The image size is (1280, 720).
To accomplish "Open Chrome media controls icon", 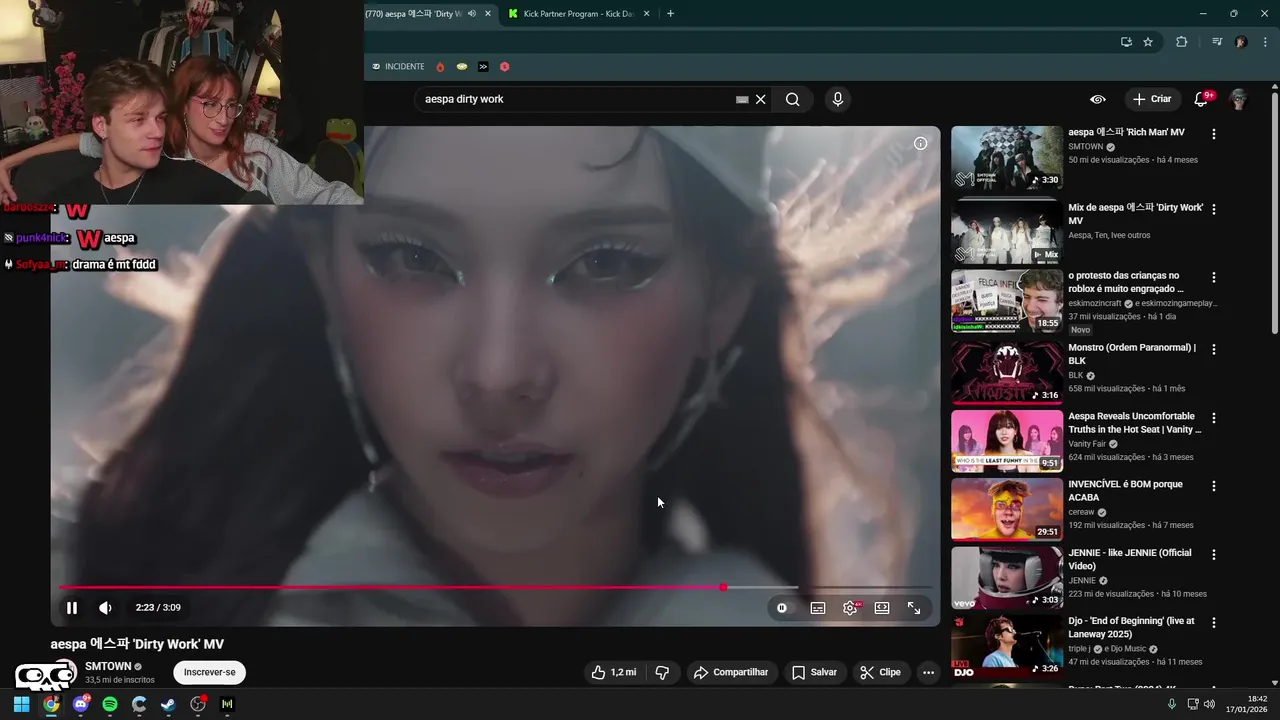I will coord(1217,42).
